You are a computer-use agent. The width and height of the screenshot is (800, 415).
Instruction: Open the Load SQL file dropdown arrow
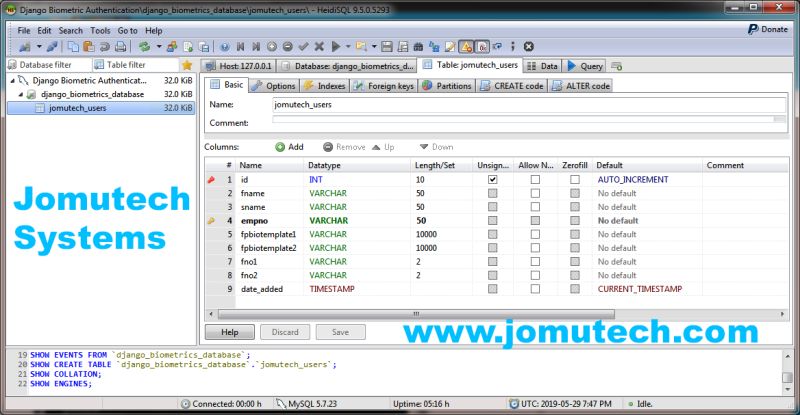[x=374, y=47]
